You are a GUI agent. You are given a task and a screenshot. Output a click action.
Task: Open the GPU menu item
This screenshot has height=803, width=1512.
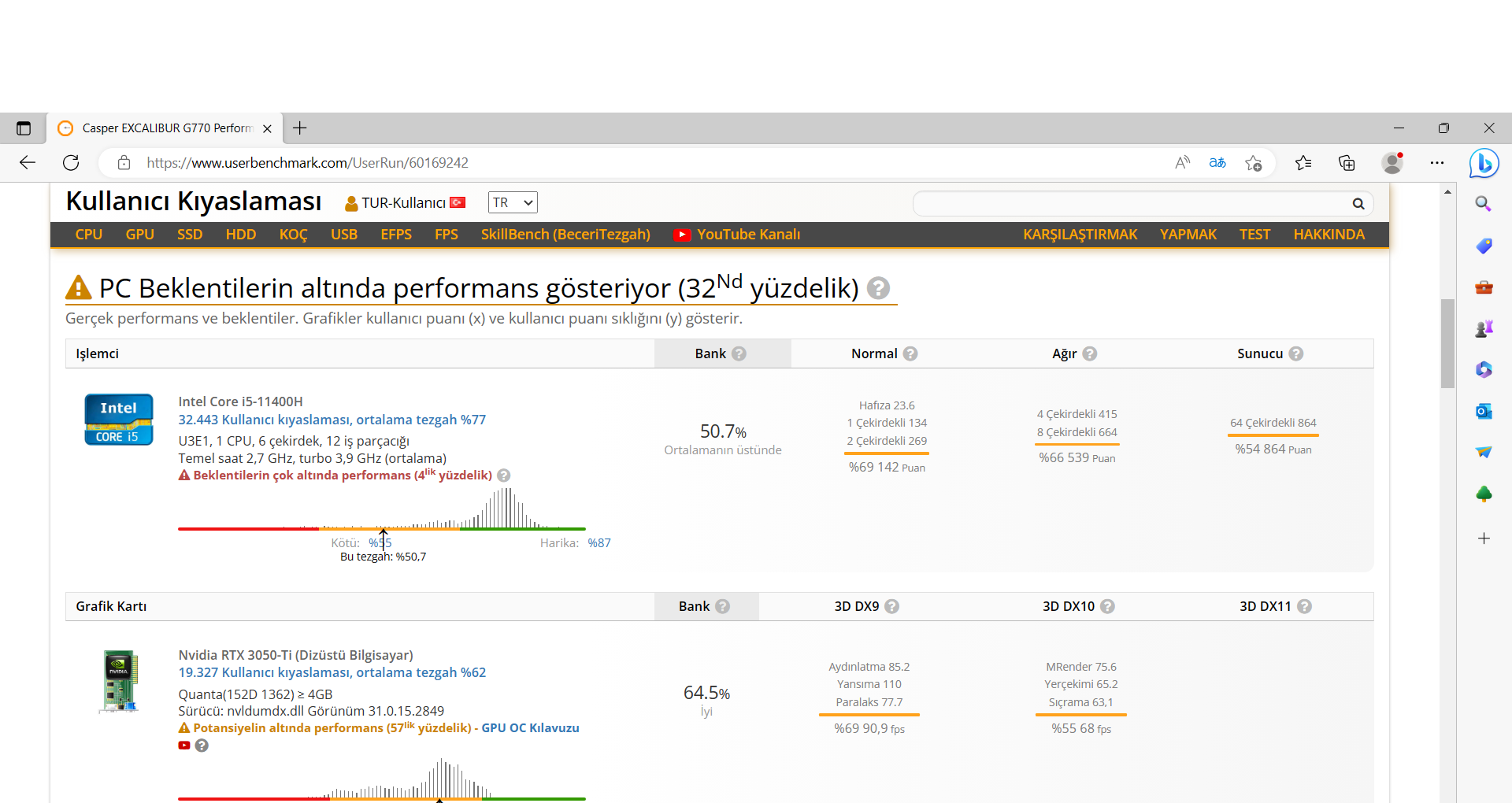click(139, 235)
